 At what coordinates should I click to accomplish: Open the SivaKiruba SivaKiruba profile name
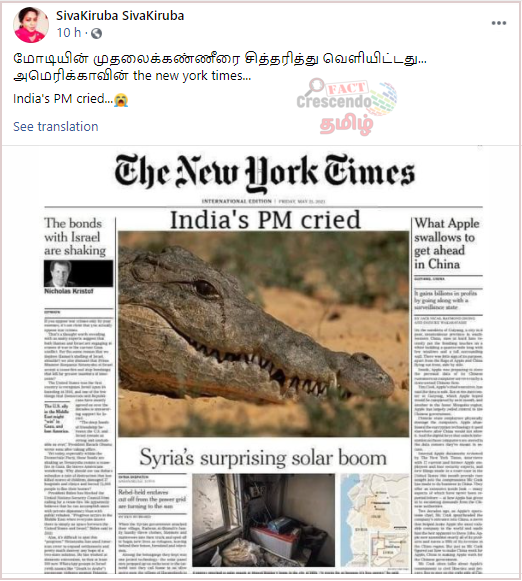(120, 16)
